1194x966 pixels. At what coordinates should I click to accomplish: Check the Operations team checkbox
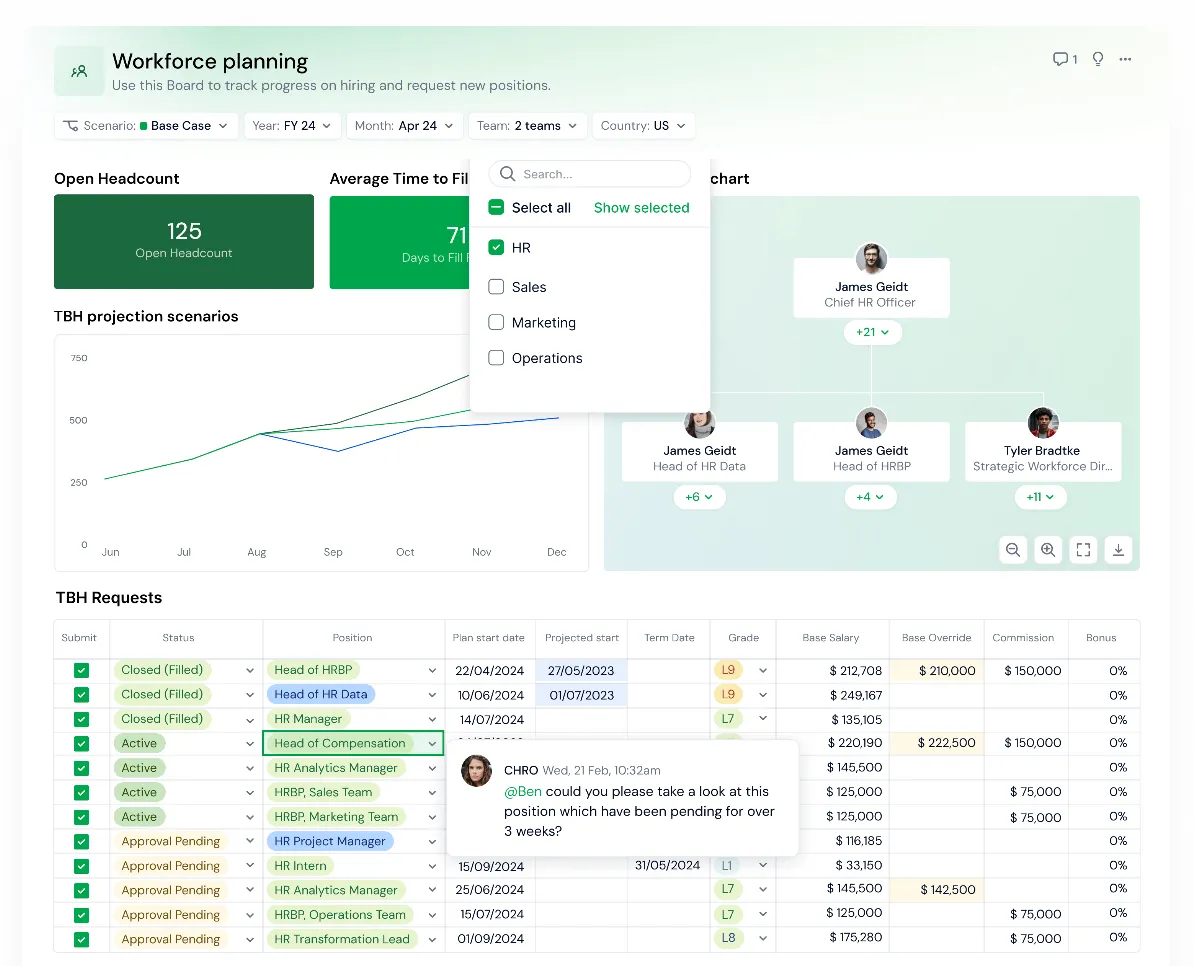pyautogui.click(x=496, y=358)
